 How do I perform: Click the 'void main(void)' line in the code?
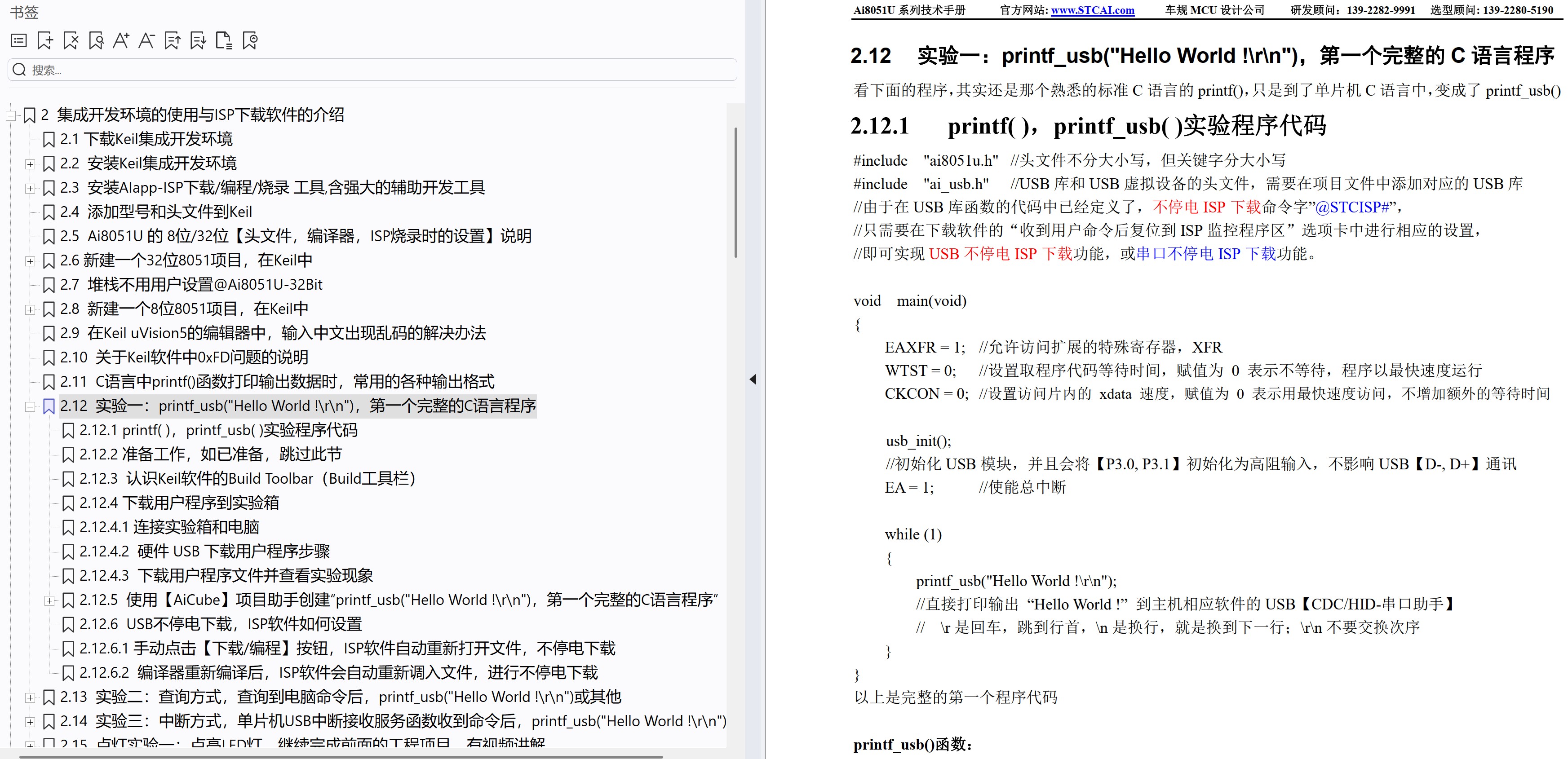pyautogui.click(x=910, y=300)
